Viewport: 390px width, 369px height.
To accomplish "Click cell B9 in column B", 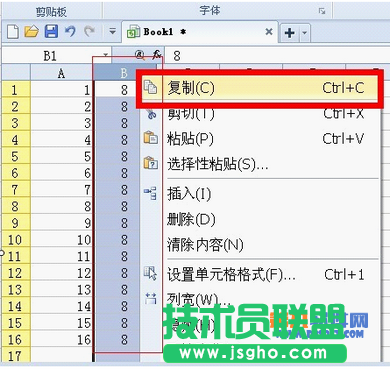I will (117, 223).
